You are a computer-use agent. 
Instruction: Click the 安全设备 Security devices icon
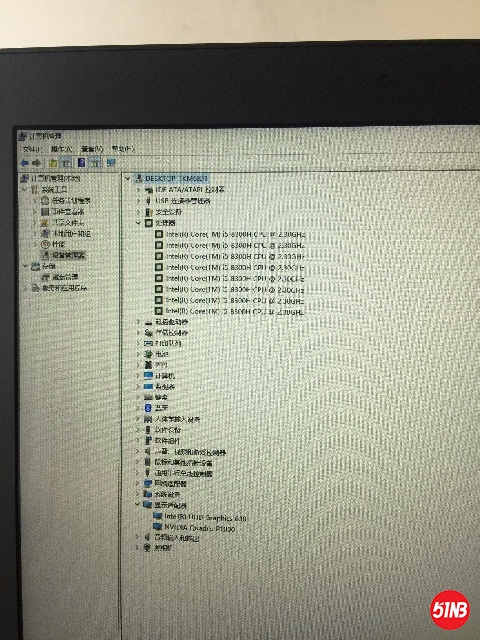(149, 212)
